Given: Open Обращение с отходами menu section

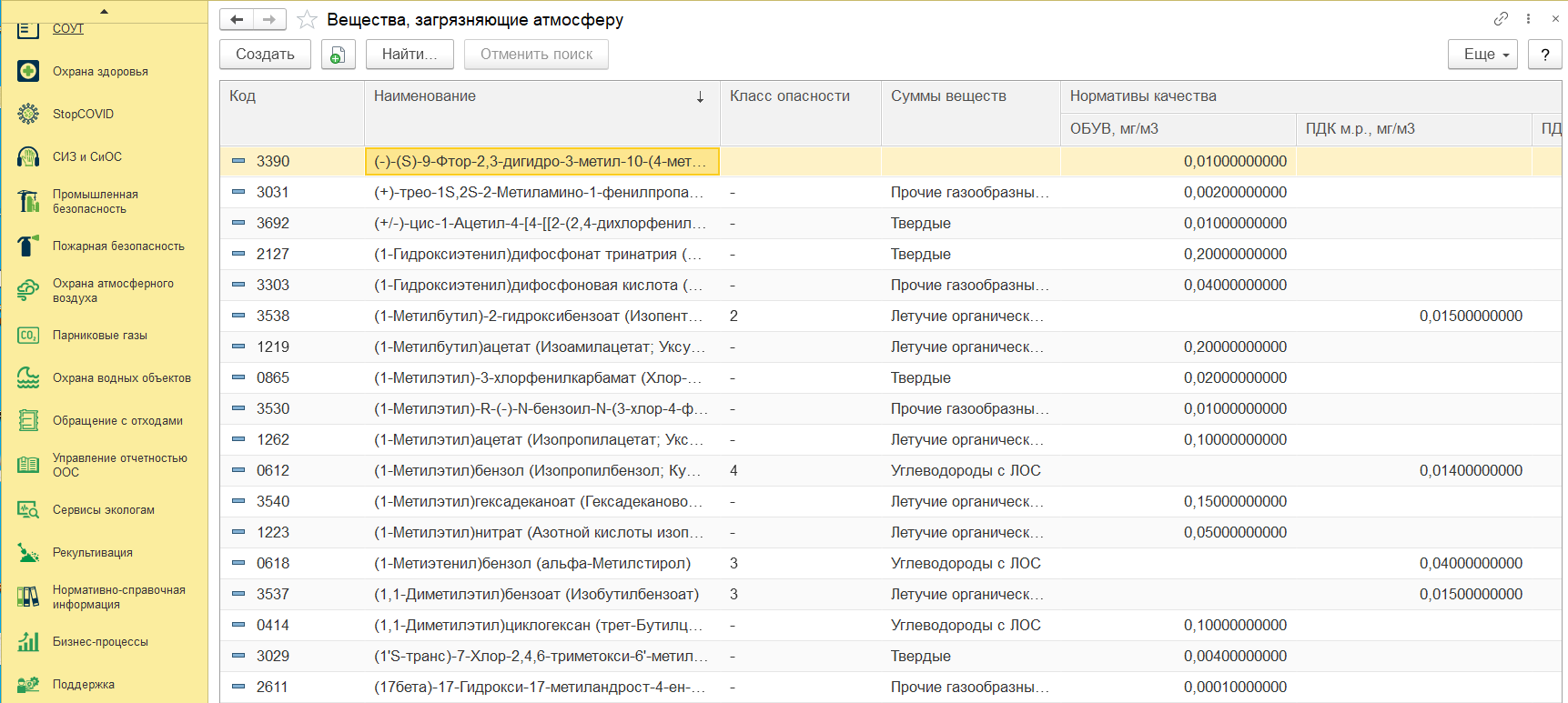Looking at the screenshot, I should 117,420.
